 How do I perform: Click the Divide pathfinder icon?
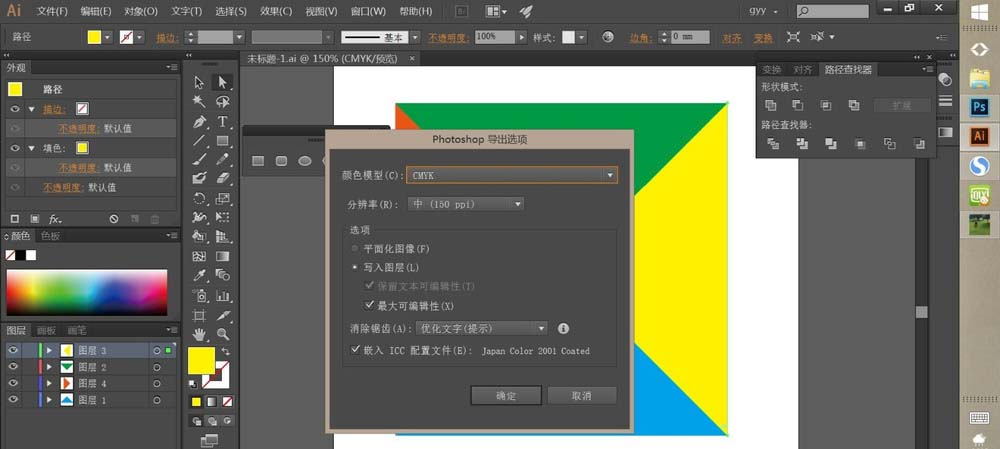pyautogui.click(x=773, y=144)
